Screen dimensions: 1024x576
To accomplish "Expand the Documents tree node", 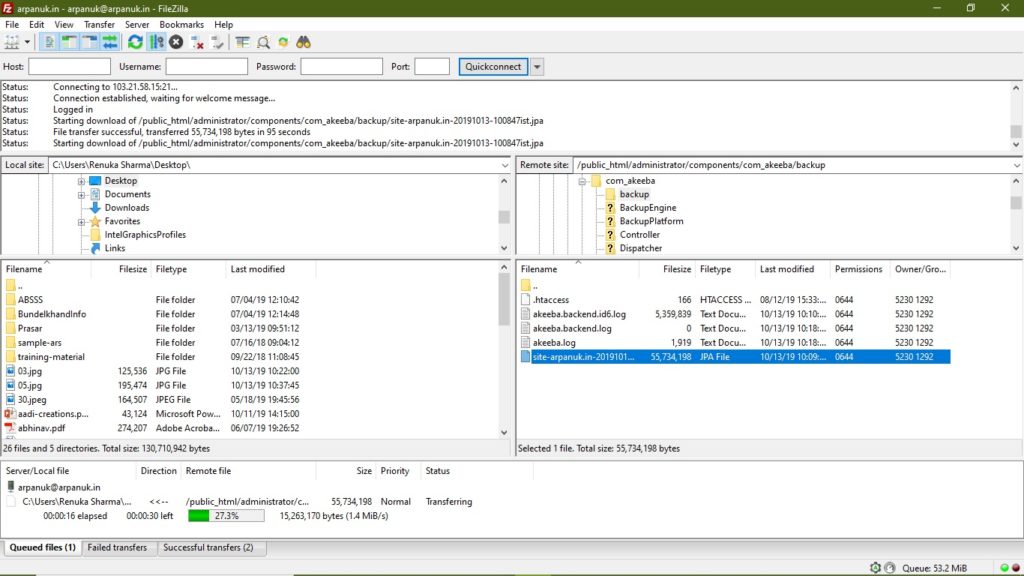I will coord(81,195).
